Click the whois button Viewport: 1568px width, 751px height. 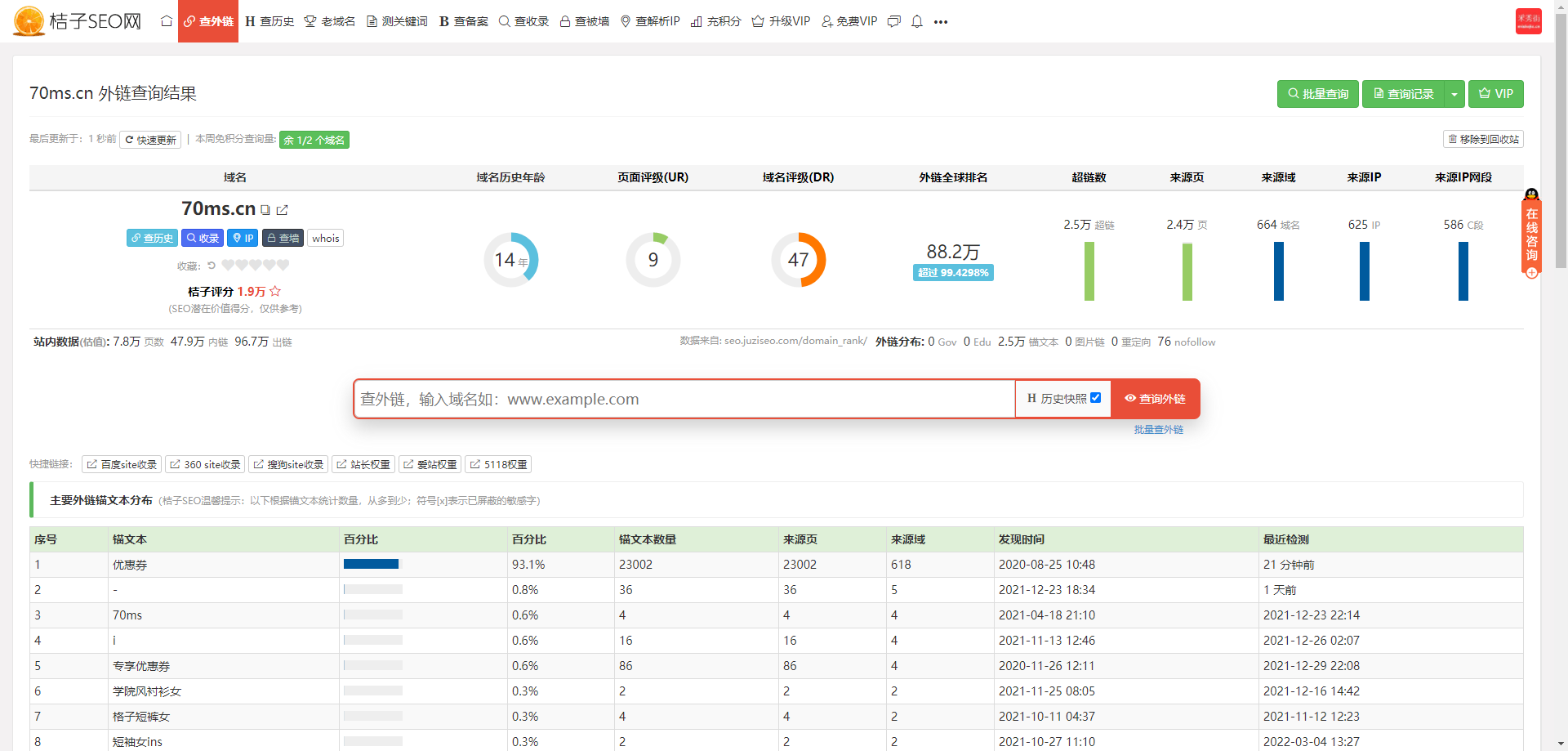[326, 238]
